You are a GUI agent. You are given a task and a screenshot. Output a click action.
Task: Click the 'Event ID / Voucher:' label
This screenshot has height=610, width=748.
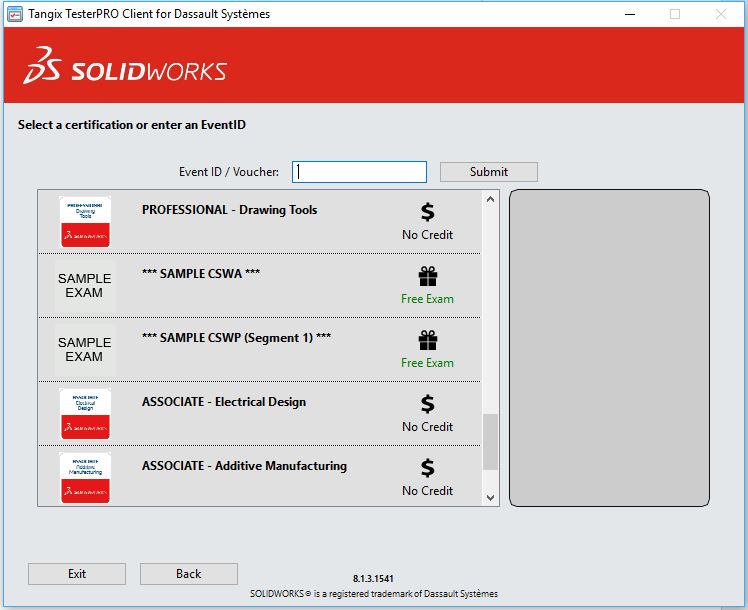point(229,172)
